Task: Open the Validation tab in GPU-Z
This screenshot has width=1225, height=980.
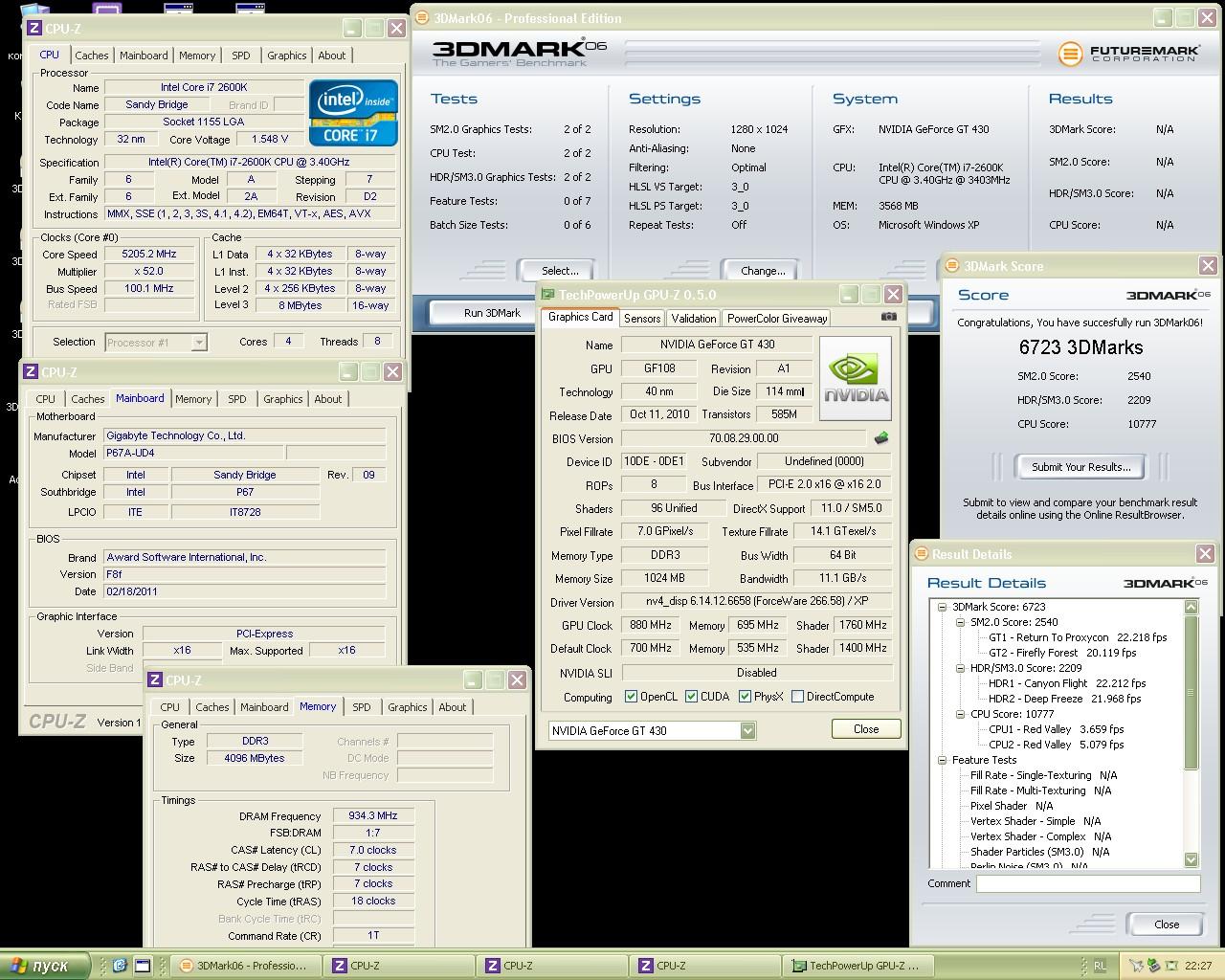Action: pos(693,319)
